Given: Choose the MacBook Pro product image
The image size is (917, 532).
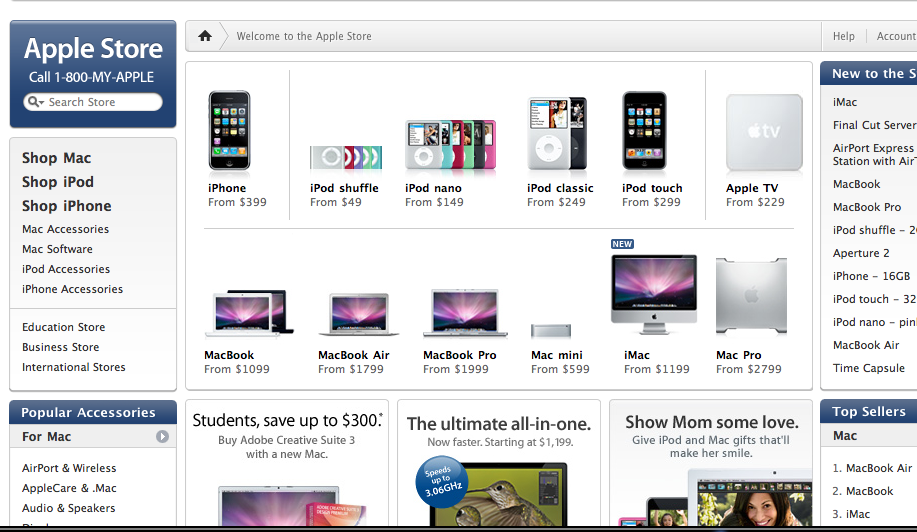Looking at the screenshot, I should pos(465,313).
